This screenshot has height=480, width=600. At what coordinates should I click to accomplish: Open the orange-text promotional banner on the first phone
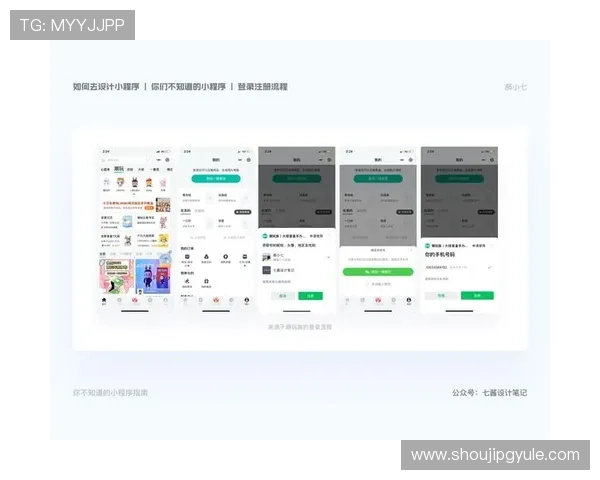(135, 205)
